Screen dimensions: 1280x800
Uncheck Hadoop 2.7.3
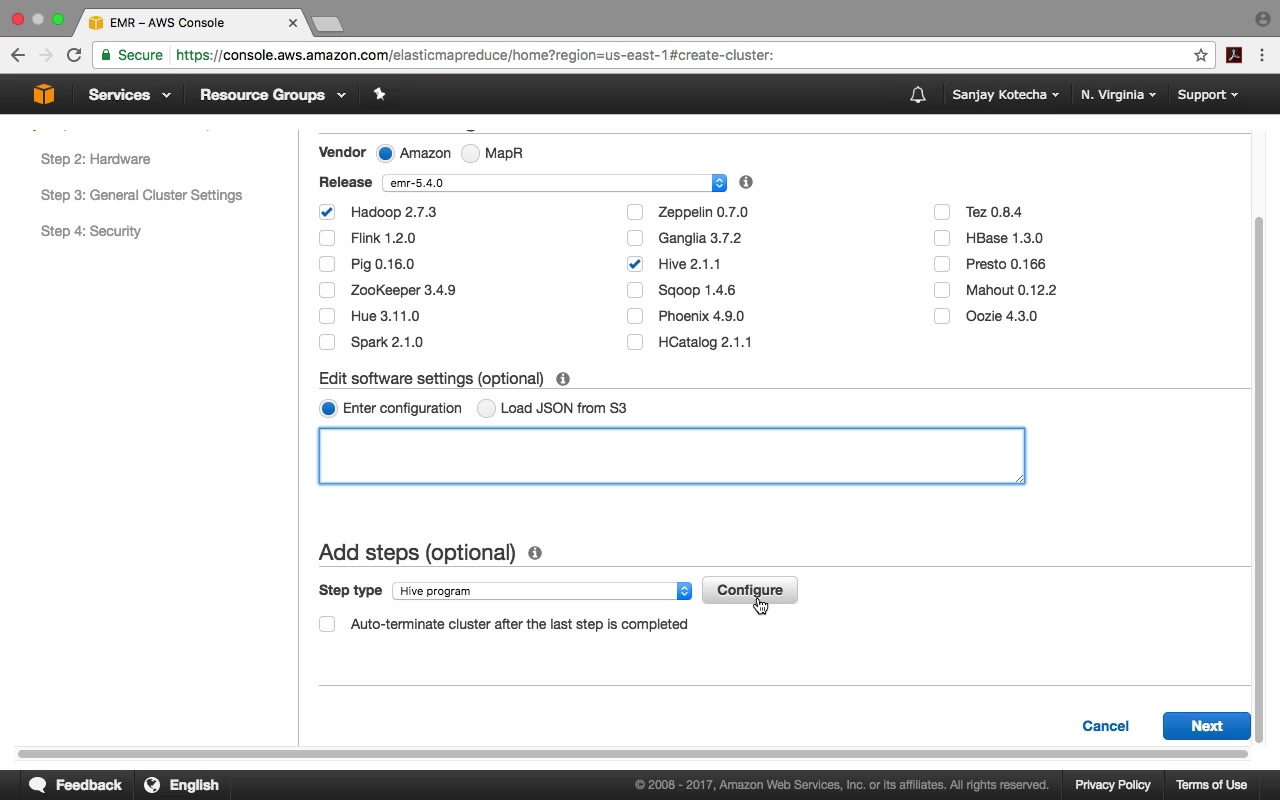tap(327, 212)
